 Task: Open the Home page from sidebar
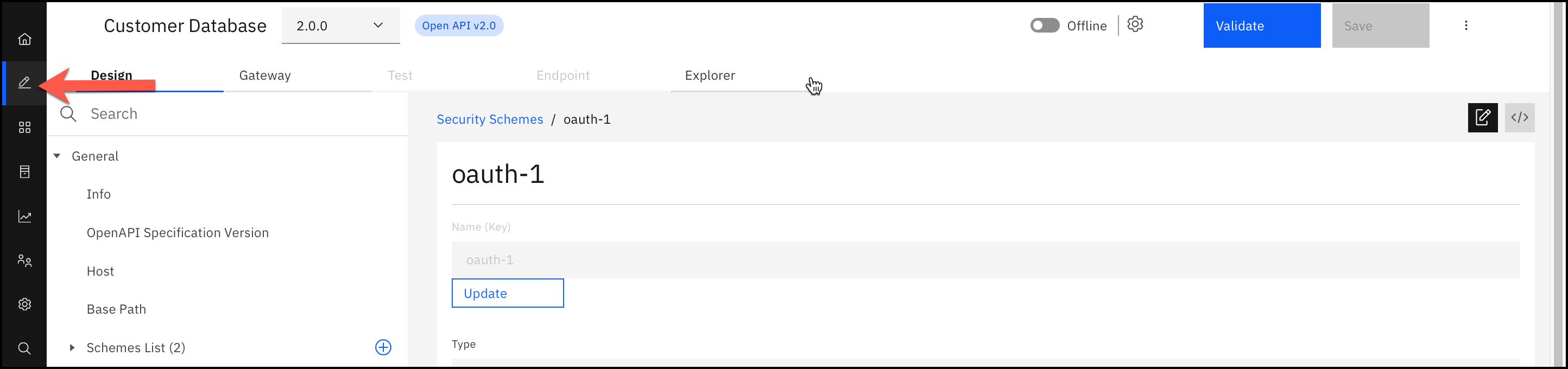pyautogui.click(x=24, y=39)
